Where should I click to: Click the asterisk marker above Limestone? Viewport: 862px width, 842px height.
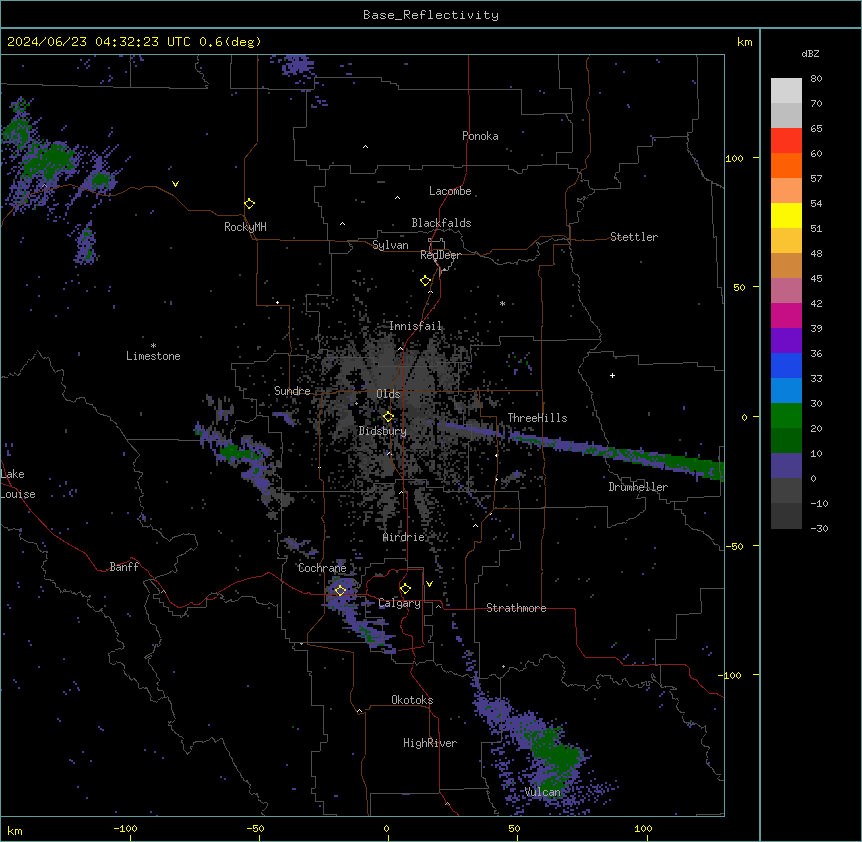click(153, 345)
